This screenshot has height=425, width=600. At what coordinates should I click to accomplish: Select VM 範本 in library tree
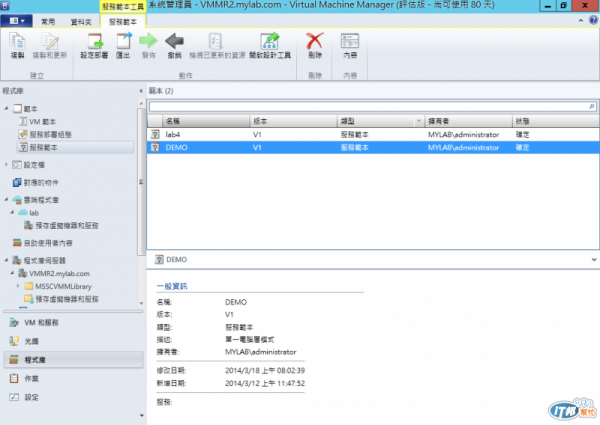pyautogui.click(x=42, y=122)
